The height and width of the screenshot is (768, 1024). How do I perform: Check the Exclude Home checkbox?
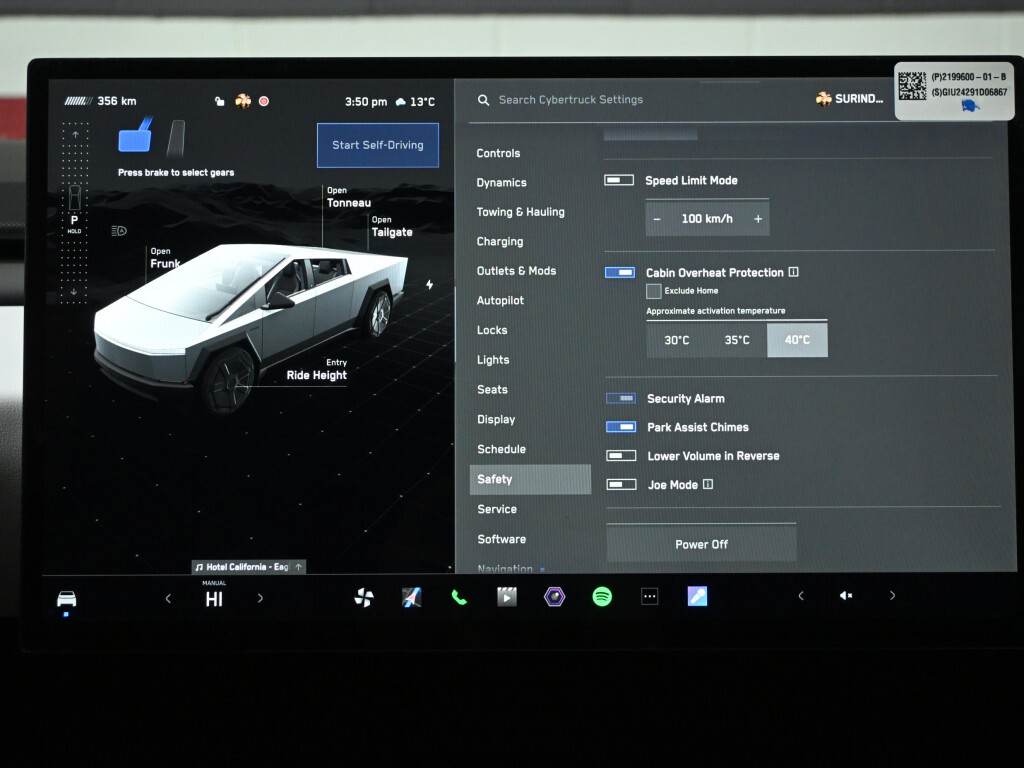coord(654,291)
